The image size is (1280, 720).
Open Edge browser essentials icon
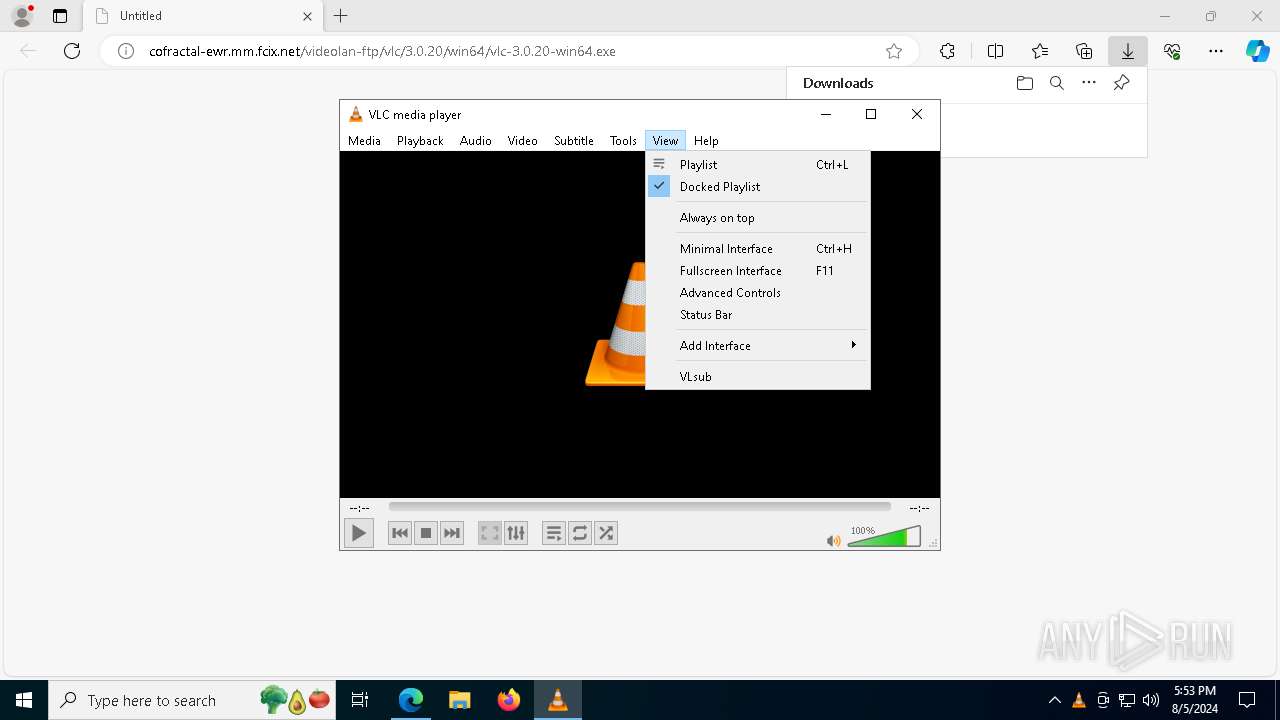pyautogui.click(x=1172, y=51)
